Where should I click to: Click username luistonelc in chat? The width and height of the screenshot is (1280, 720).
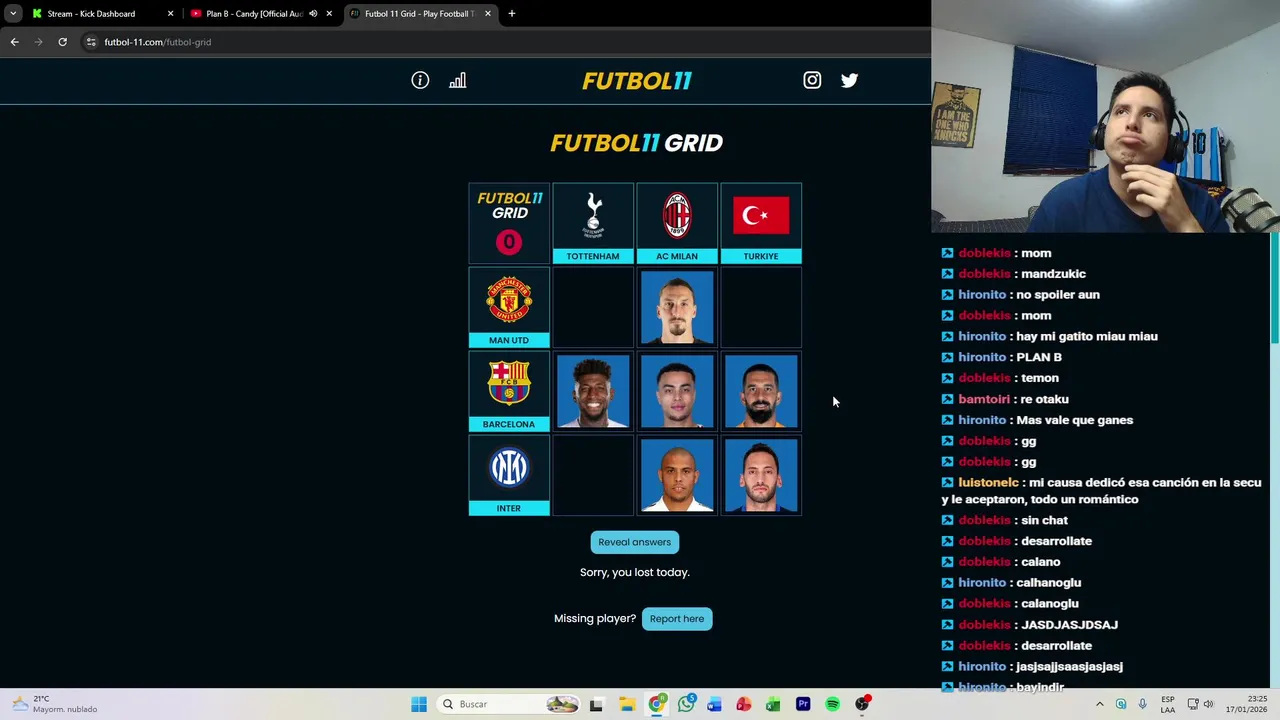(x=988, y=482)
